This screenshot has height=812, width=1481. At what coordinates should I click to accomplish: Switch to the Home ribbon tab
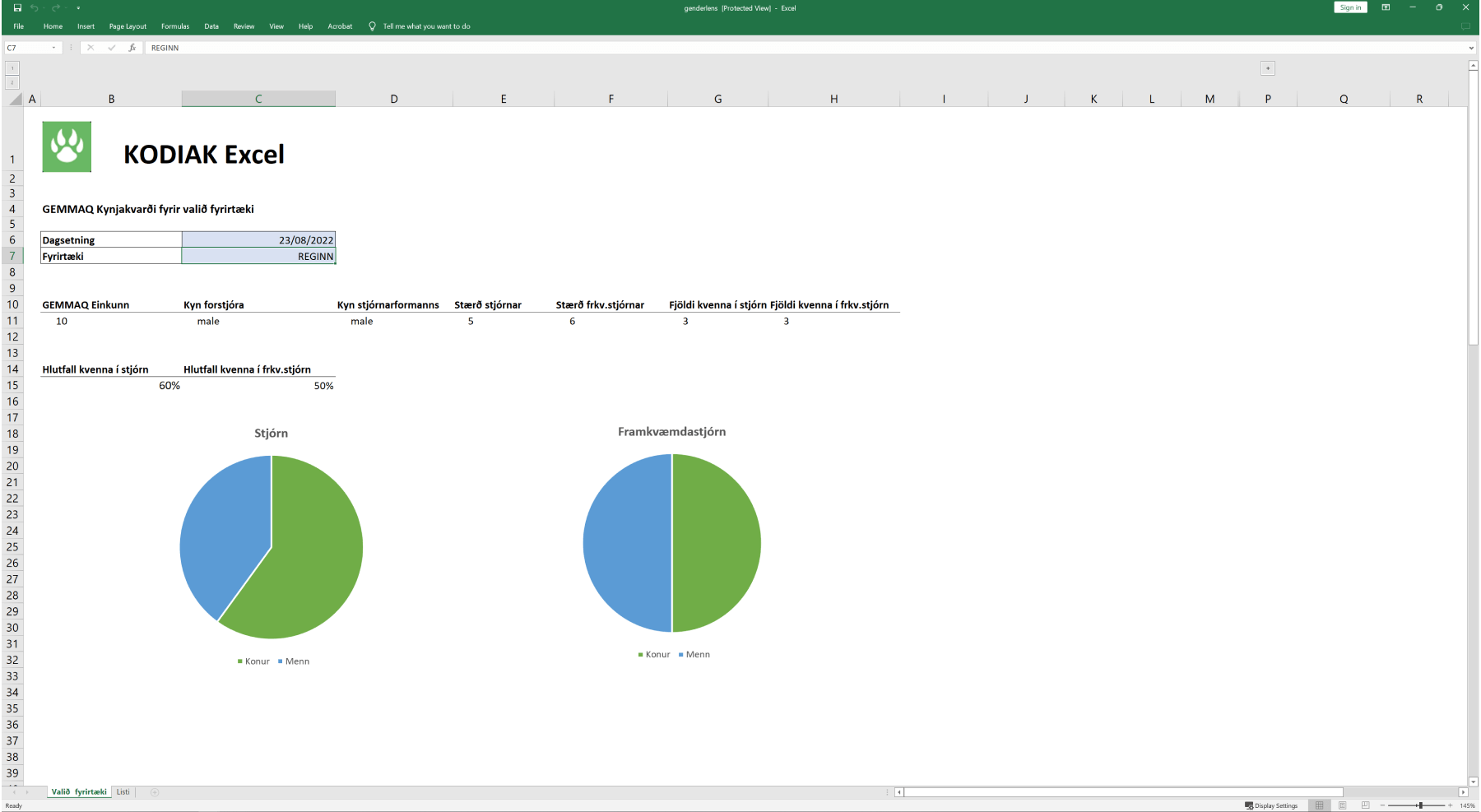point(53,26)
